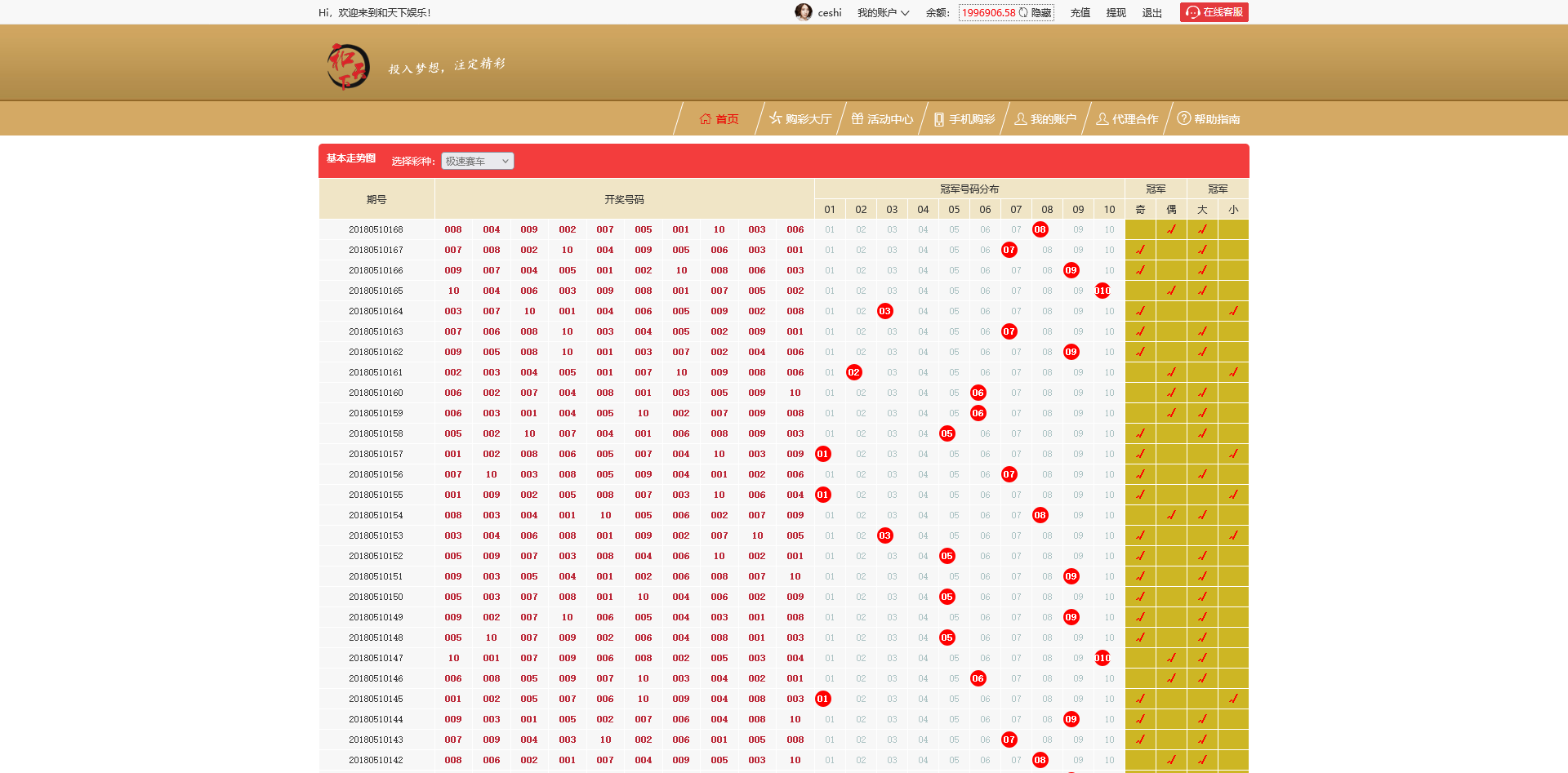
Task: Click the 首页 home icon in navigation
Action: click(706, 119)
